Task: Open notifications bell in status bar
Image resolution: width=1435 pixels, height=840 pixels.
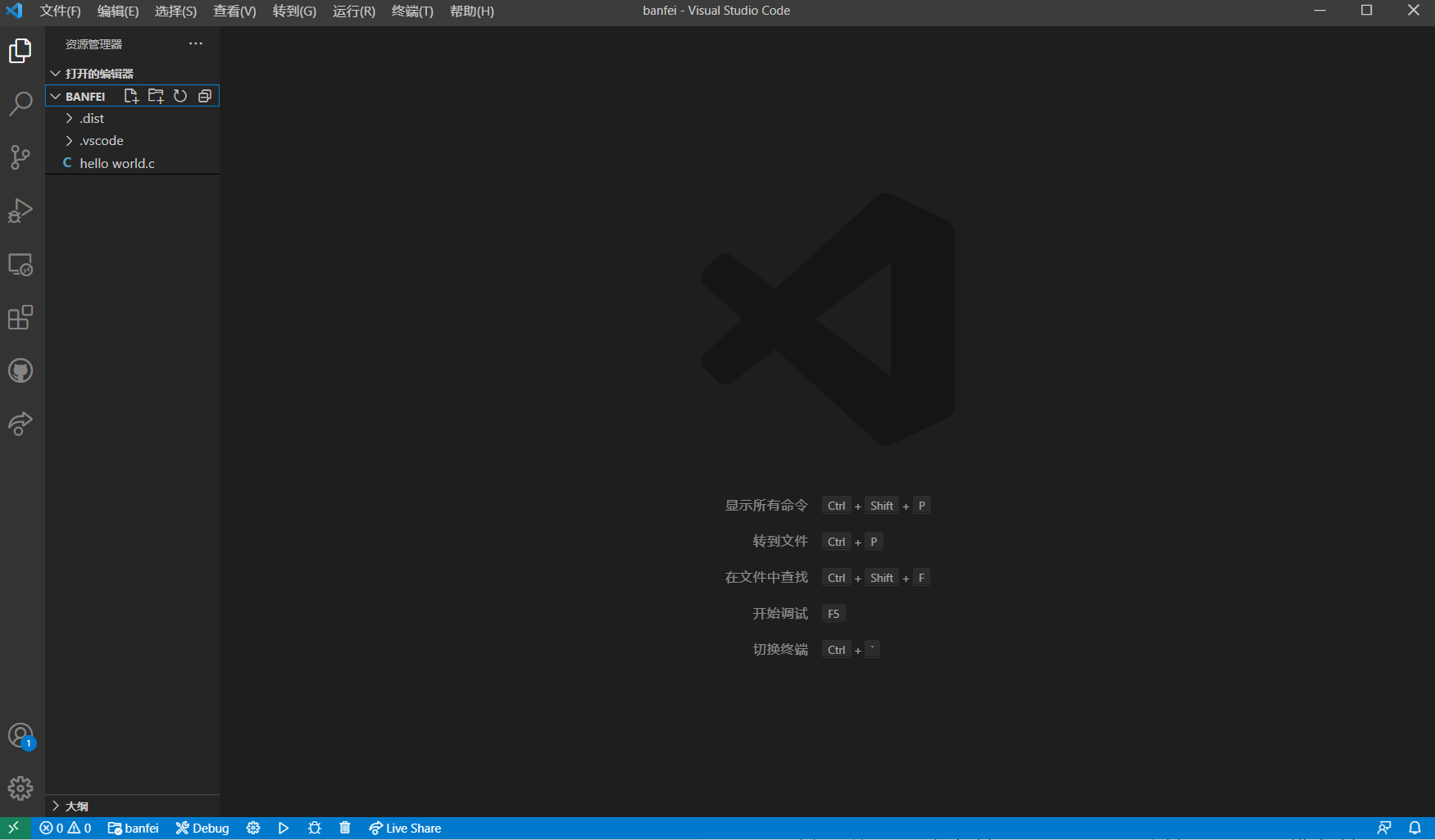Action: click(1415, 828)
